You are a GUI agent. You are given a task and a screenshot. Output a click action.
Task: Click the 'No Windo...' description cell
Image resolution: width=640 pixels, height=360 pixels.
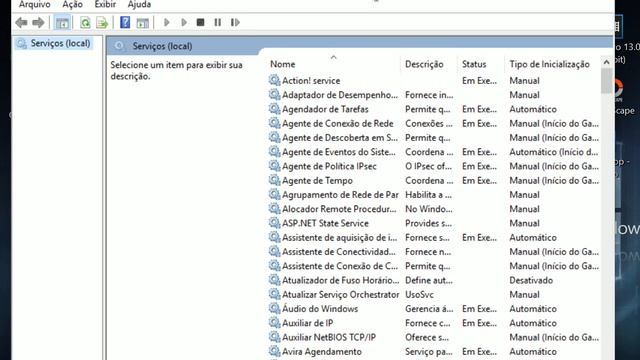[x=429, y=209]
